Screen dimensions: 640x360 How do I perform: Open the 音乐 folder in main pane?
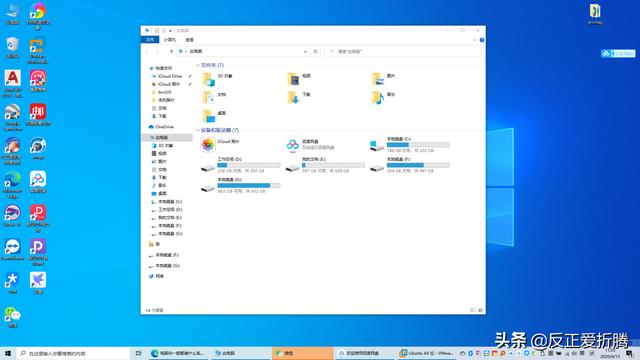pos(384,98)
